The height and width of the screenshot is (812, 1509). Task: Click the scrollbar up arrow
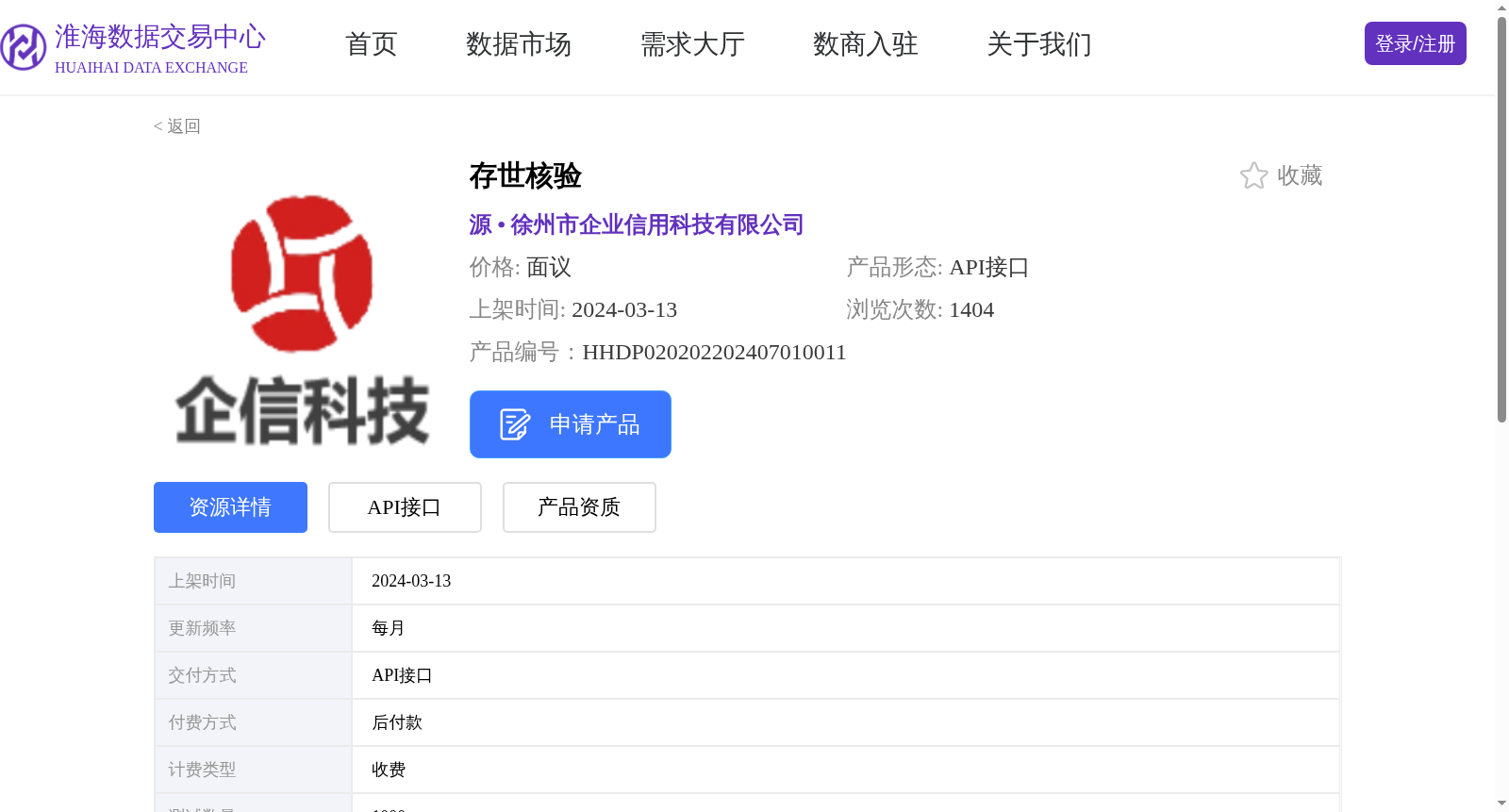[1501, 8]
